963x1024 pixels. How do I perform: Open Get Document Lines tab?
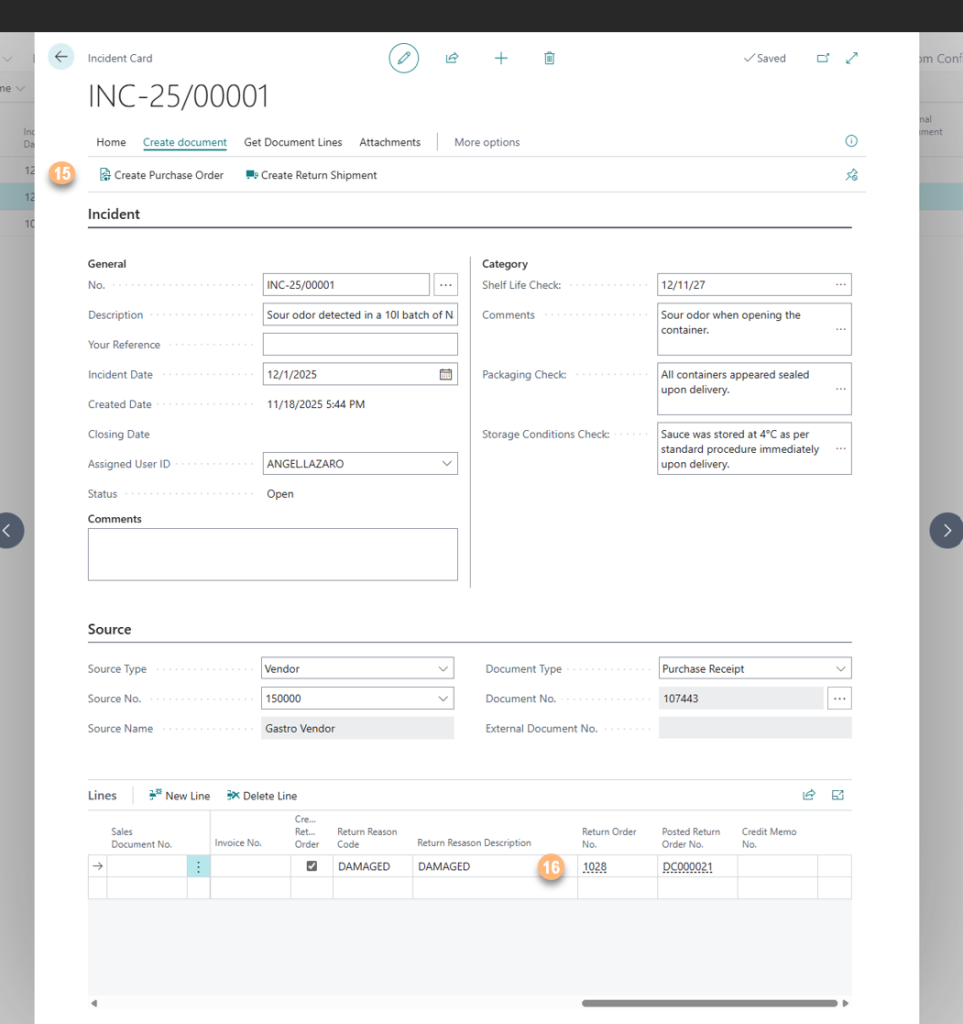(x=293, y=142)
